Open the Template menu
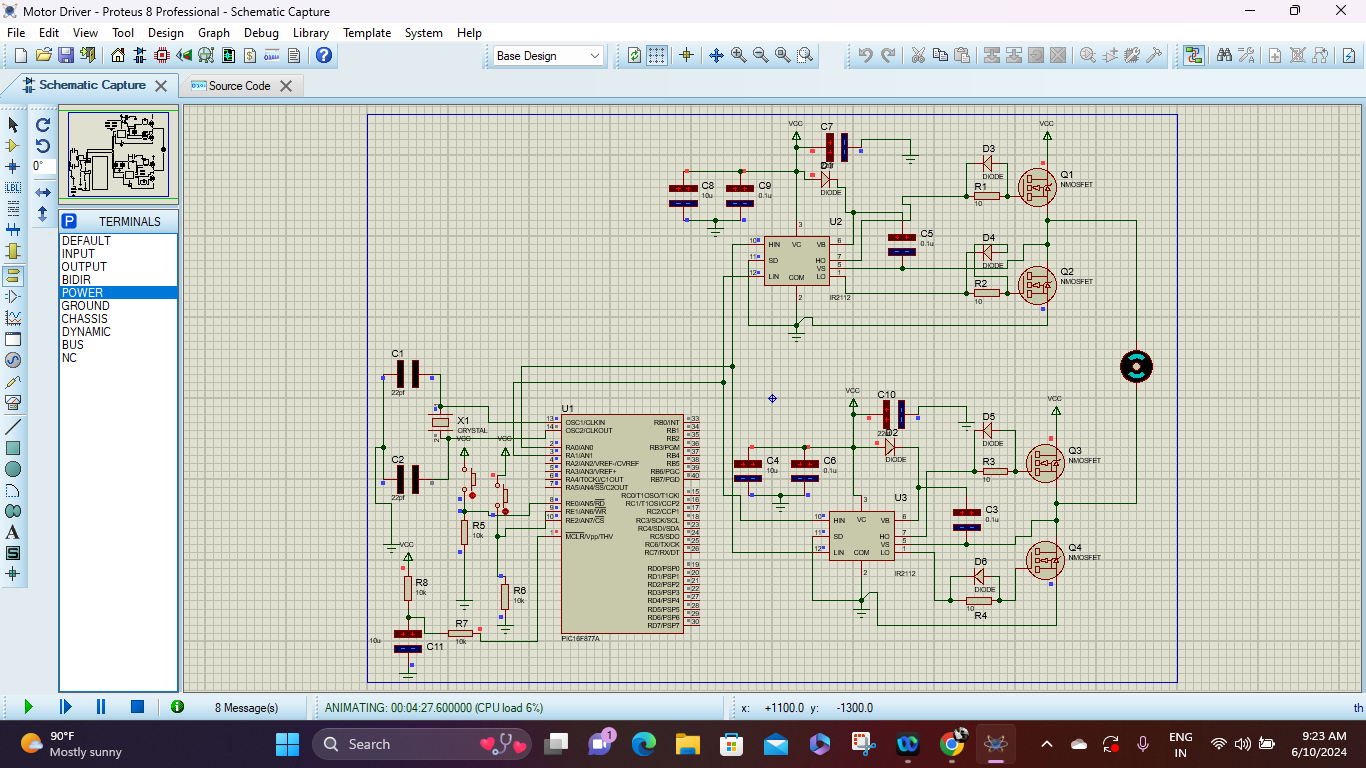This screenshot has height=768, width=1366. [367, 32]
